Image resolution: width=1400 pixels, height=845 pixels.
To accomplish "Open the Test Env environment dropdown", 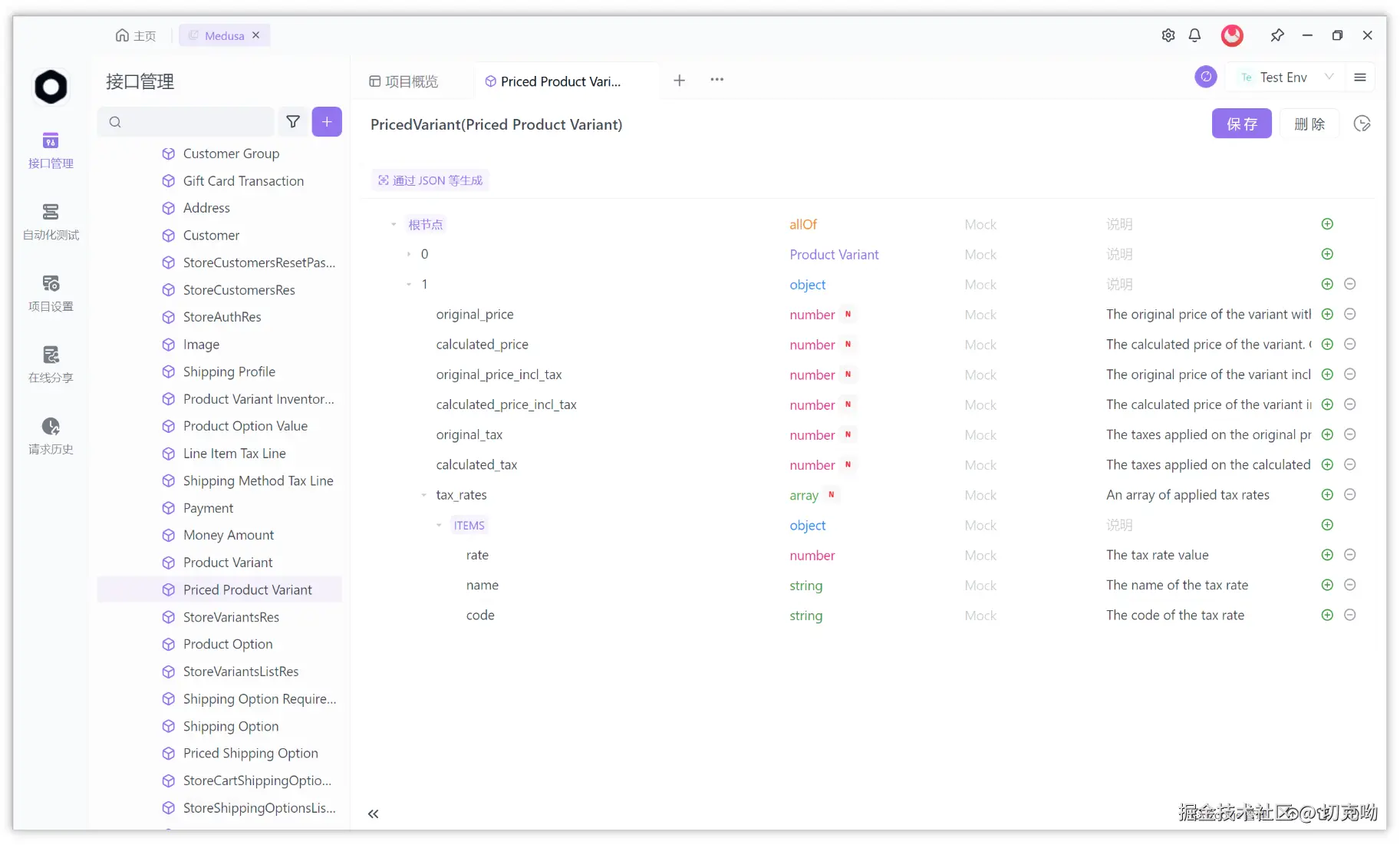I will [x=1286, y=77].
